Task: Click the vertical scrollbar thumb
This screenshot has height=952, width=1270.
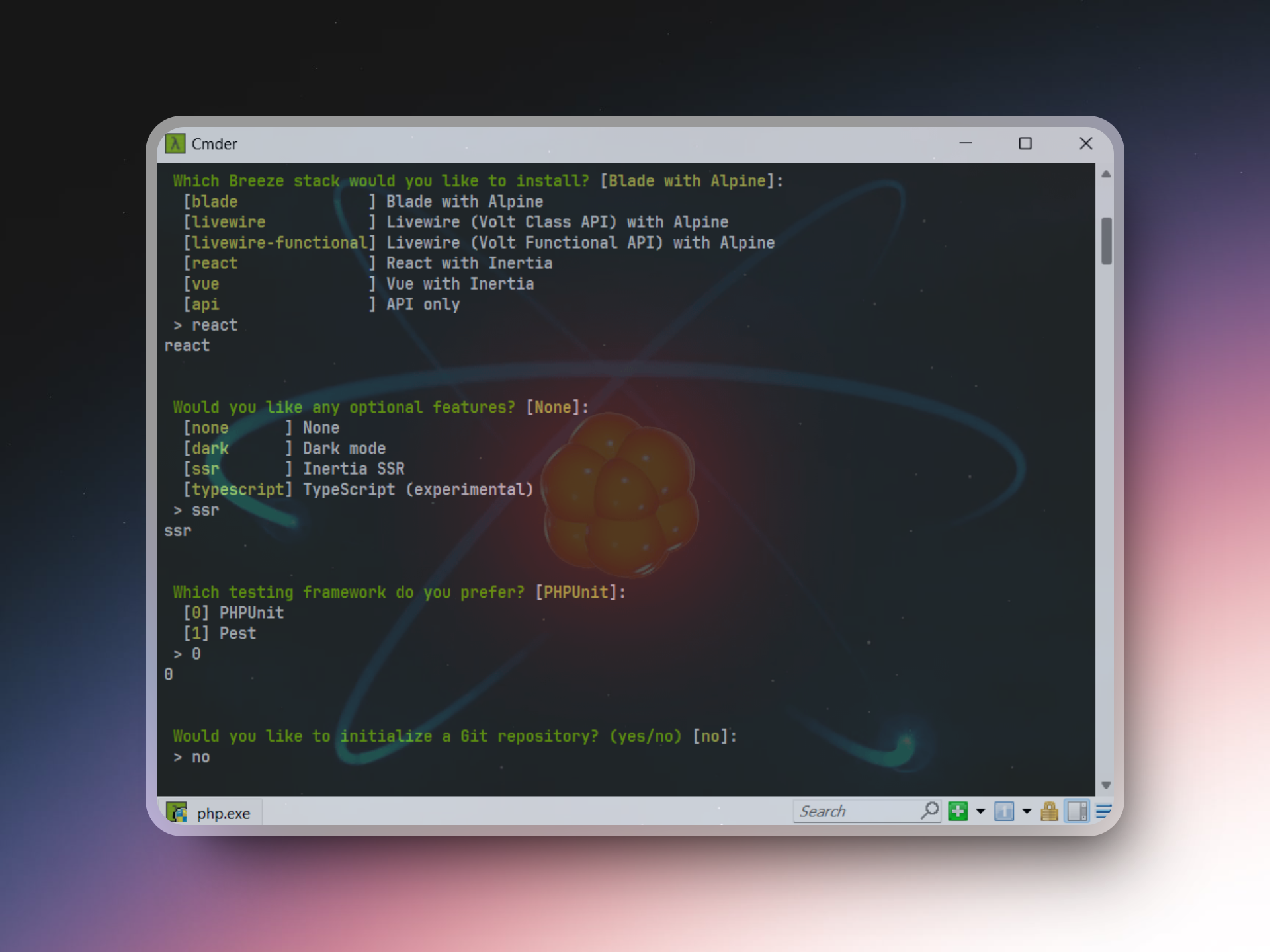Action: coord(1106,240)
